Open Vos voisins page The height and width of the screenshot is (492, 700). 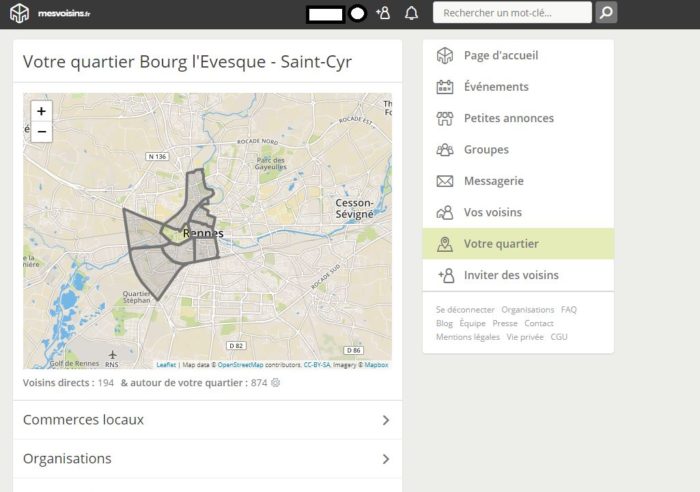point(492,213)
